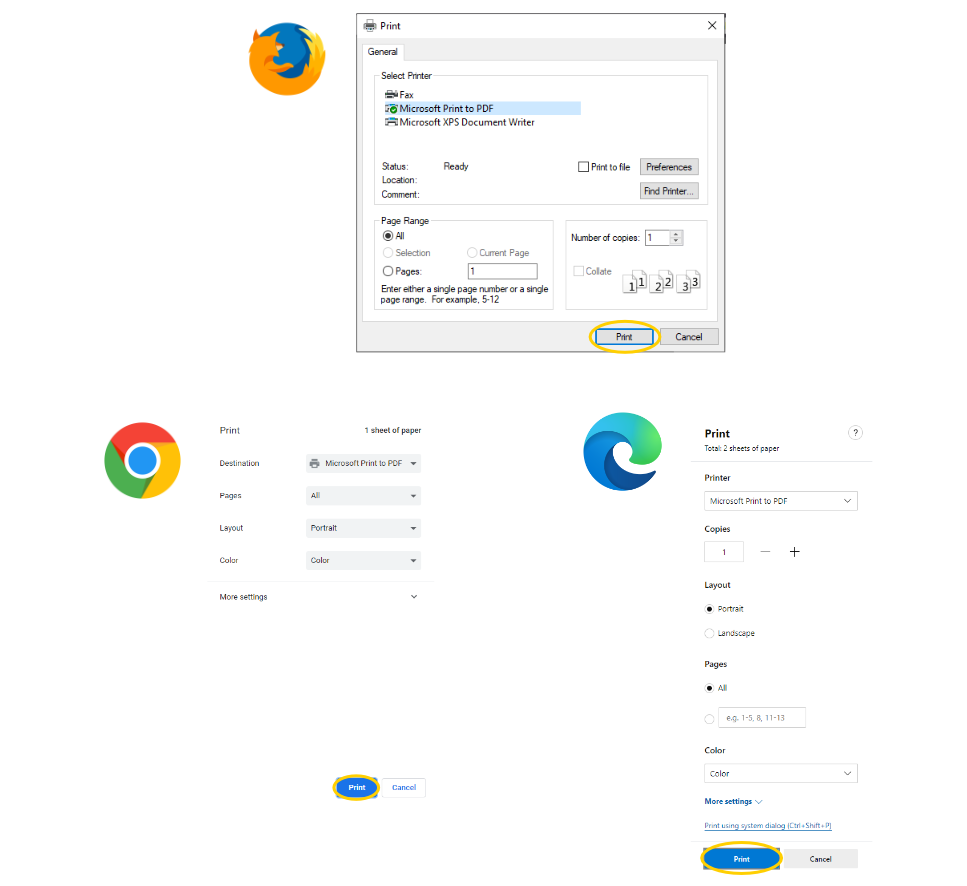Open the Chrome Pages dropdown
The width and height of the screenshot is (967, 886).
coord(363,496)
